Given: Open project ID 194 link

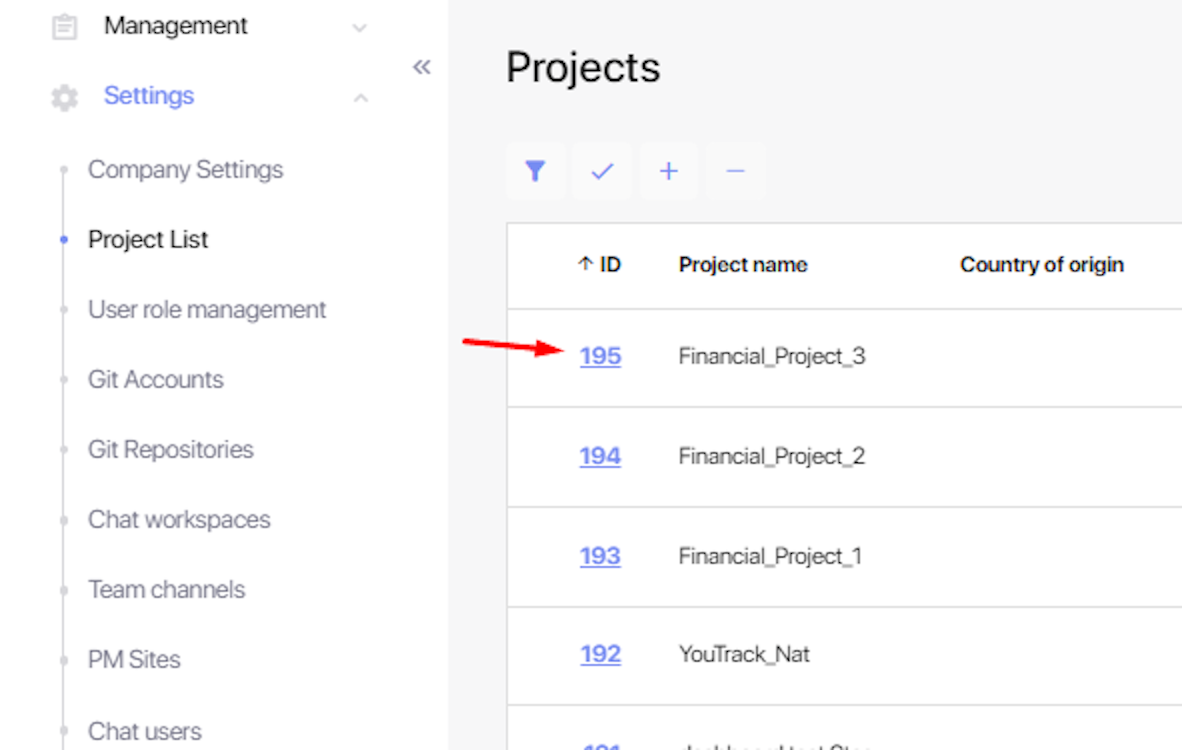Looking at the screenshot, I should 600,456.
